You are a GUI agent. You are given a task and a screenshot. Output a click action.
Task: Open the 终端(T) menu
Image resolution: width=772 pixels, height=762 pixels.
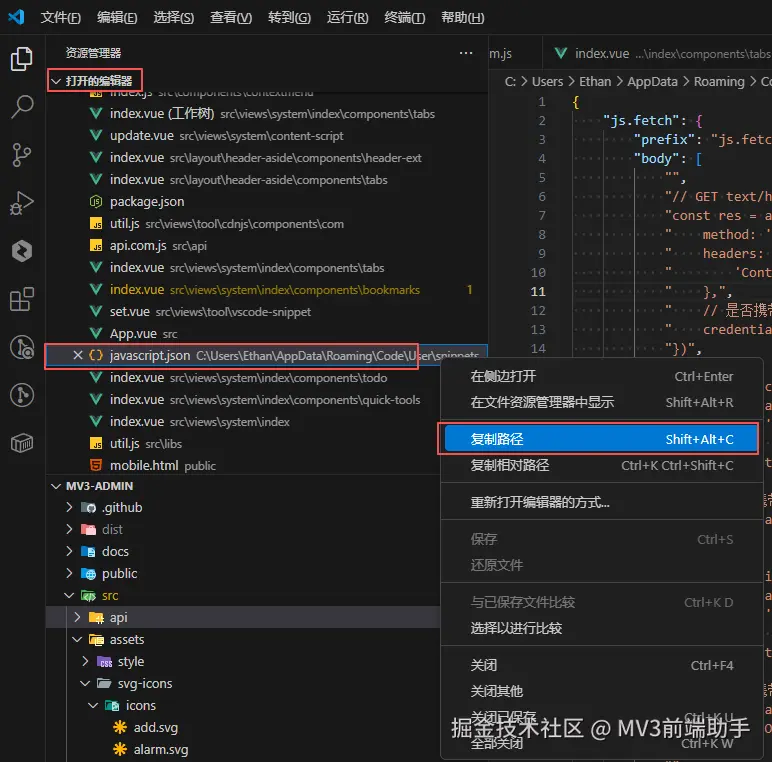[x=404, y=18]
